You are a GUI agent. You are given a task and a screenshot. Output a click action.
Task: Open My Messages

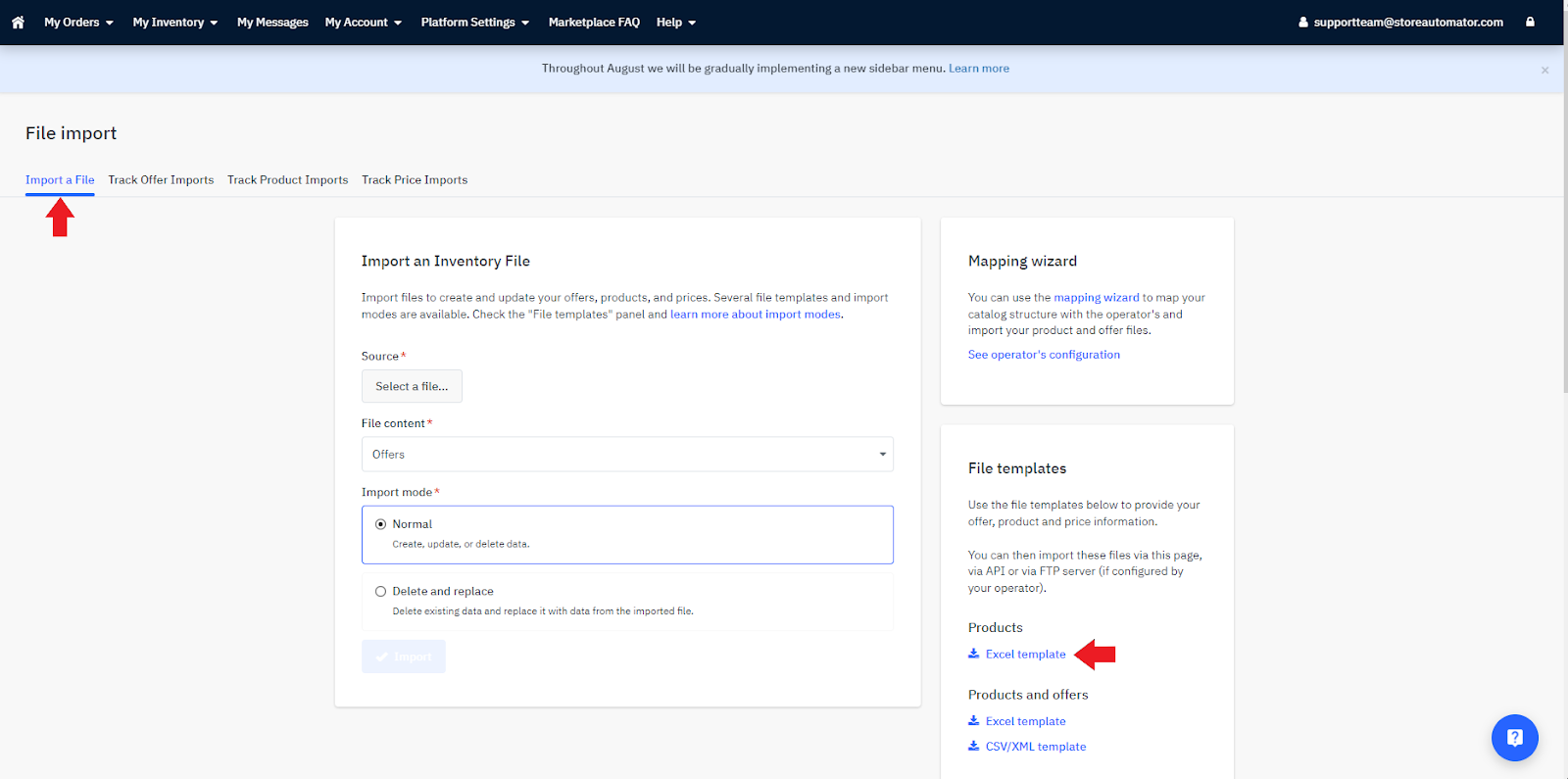click(272, 22)
